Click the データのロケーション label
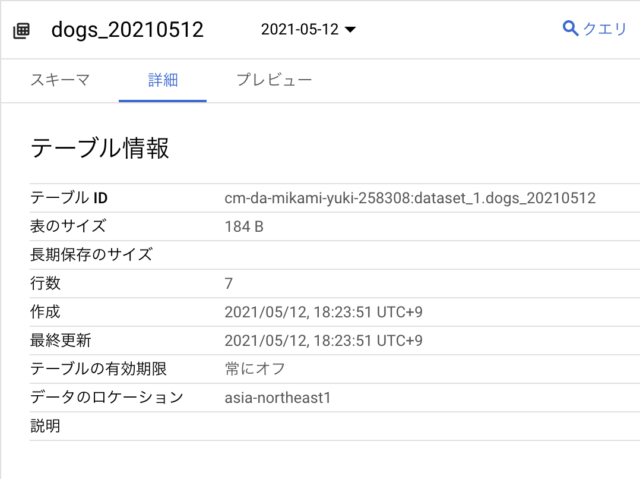This screenshot has width=640, height=479. pyautogui.click(x=107, y=397)
